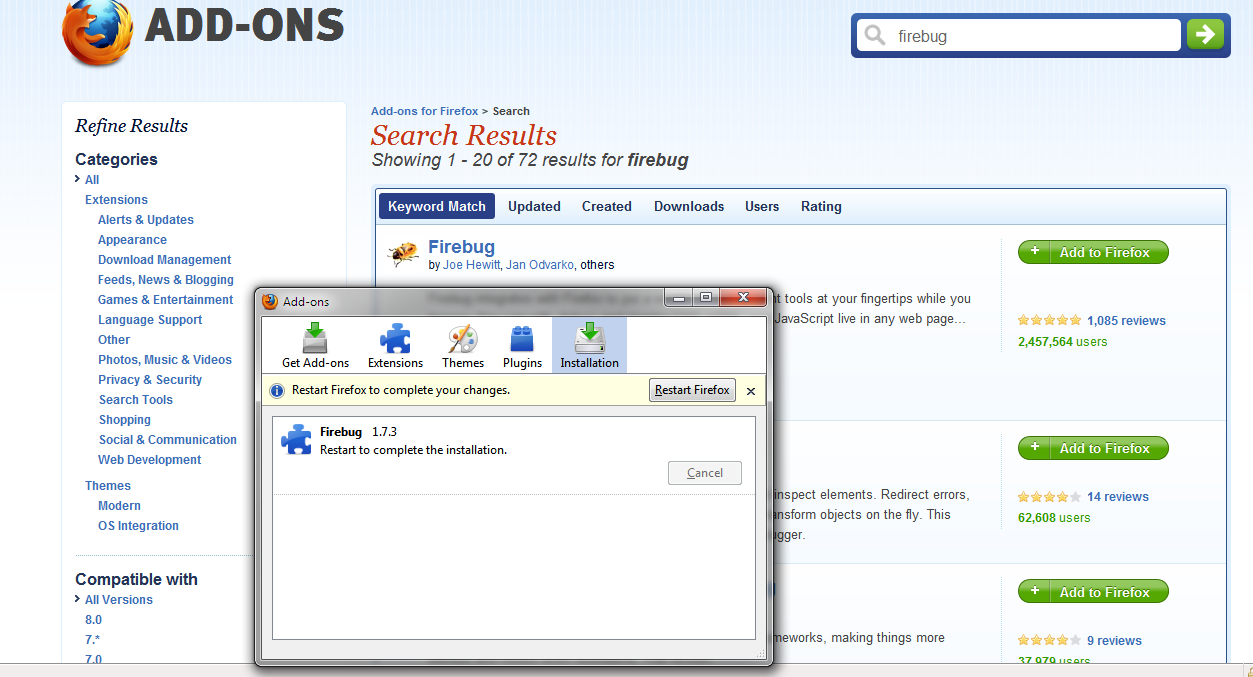Filter by Games & Entertainment
This screenshot has width=1253, height=677.
pos(166,300)
